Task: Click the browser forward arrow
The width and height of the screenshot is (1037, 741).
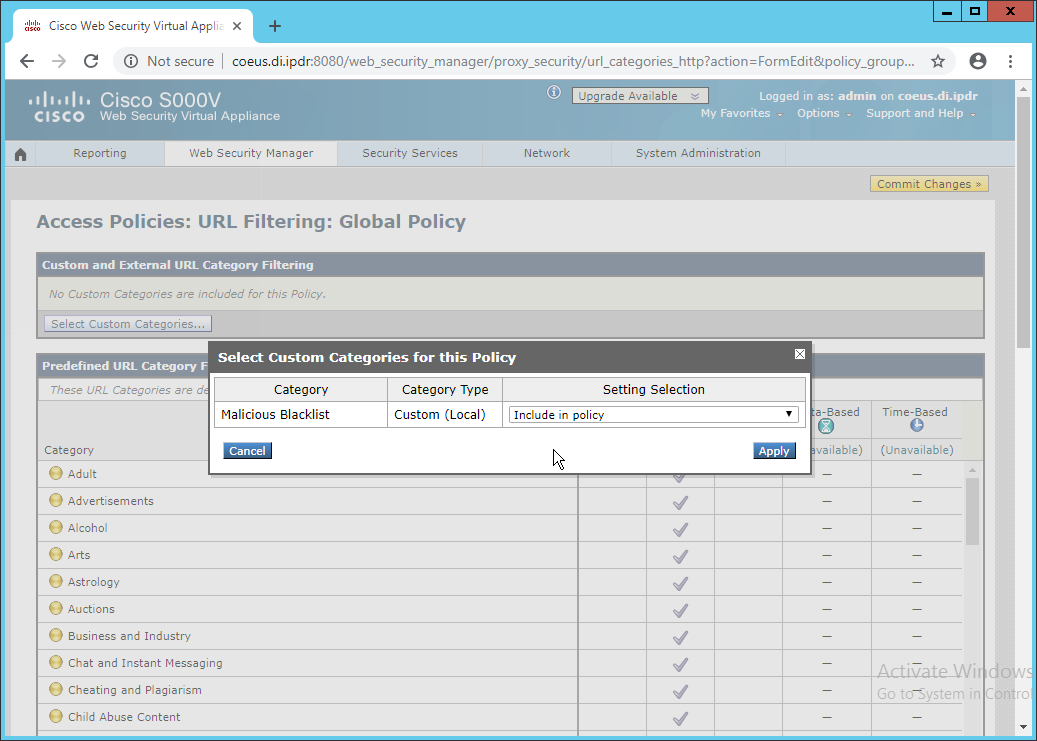Action: point(59,62)
